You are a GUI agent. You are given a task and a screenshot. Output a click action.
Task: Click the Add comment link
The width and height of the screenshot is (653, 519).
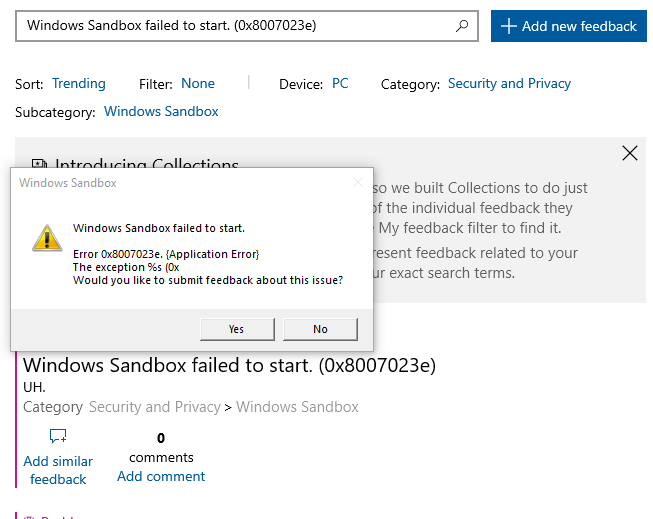click(x=161, y=476)
